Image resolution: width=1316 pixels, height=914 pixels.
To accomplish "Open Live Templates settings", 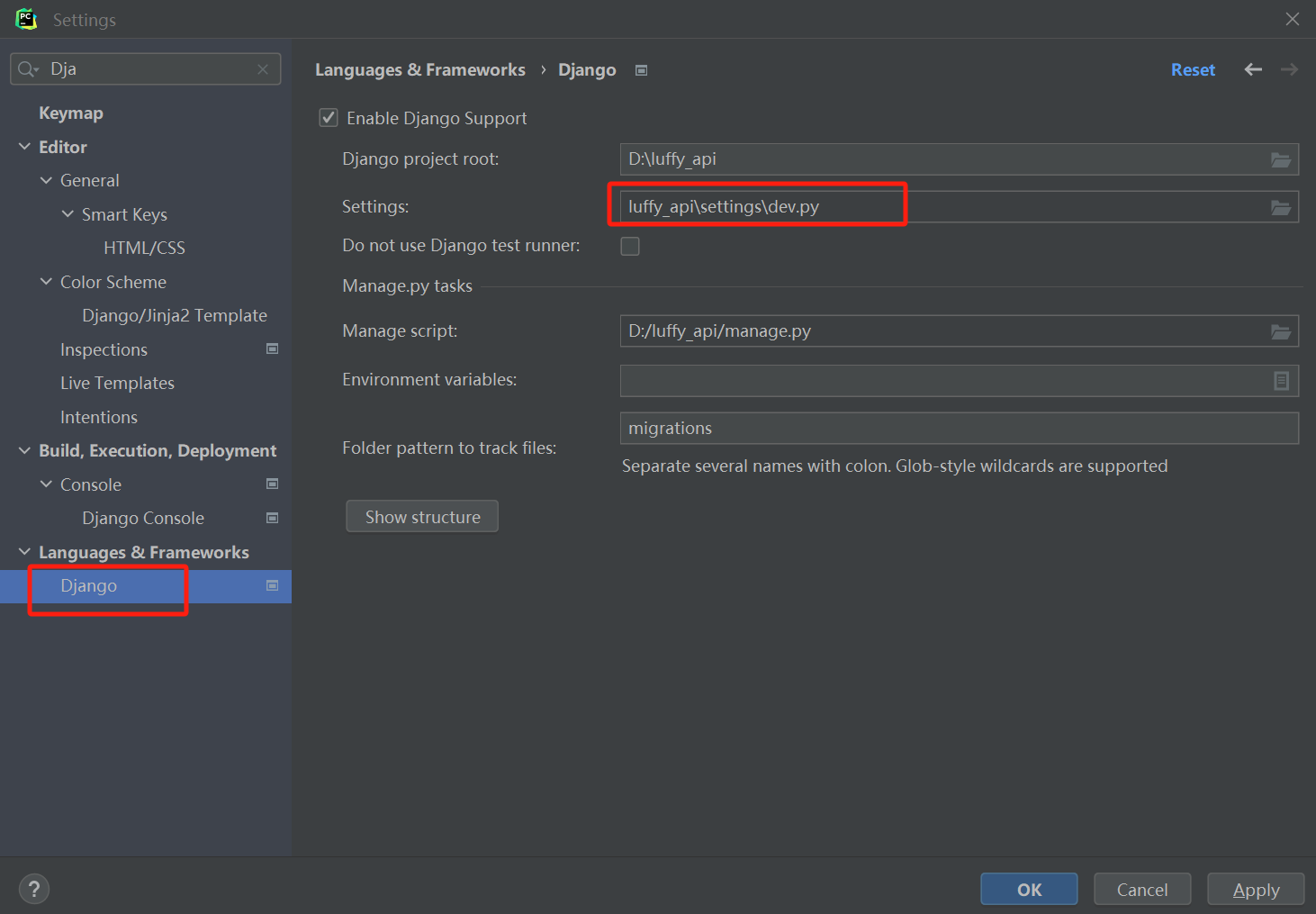I will [117, 383].
